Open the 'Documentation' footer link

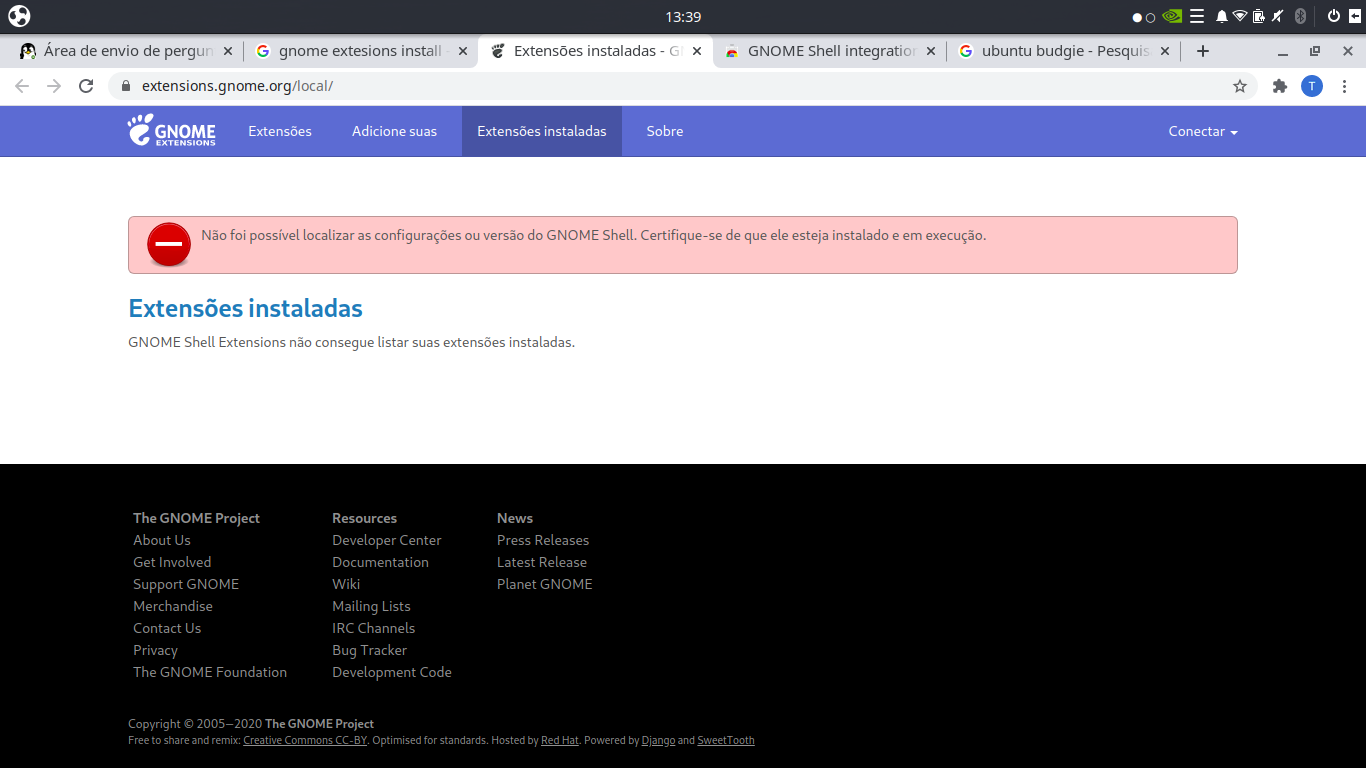(x=380, y=562)
